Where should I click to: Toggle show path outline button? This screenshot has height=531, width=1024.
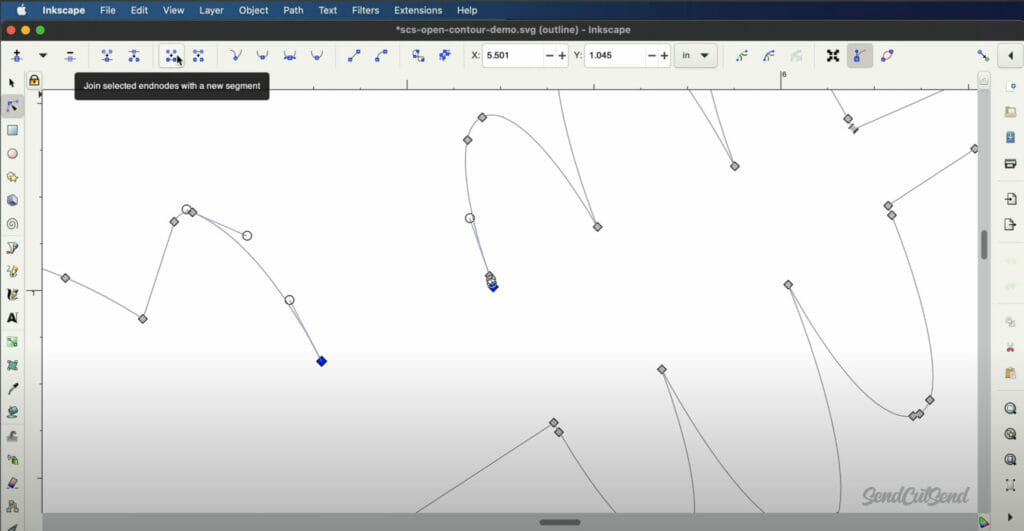[887, 56]
